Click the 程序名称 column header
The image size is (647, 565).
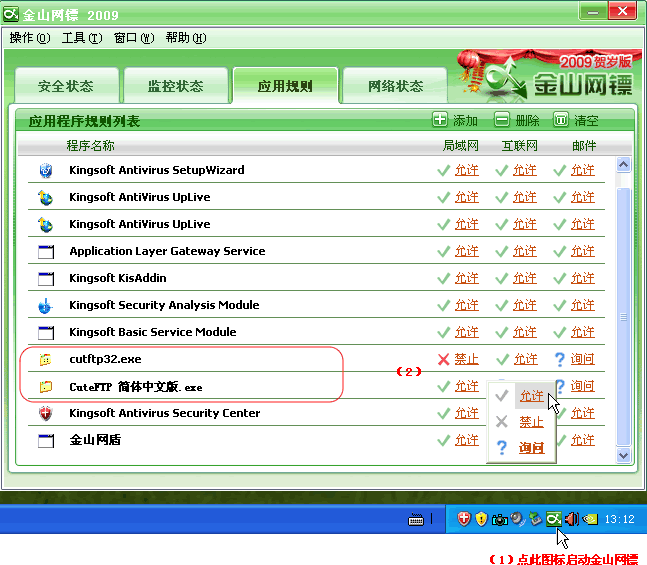(90, 146)
